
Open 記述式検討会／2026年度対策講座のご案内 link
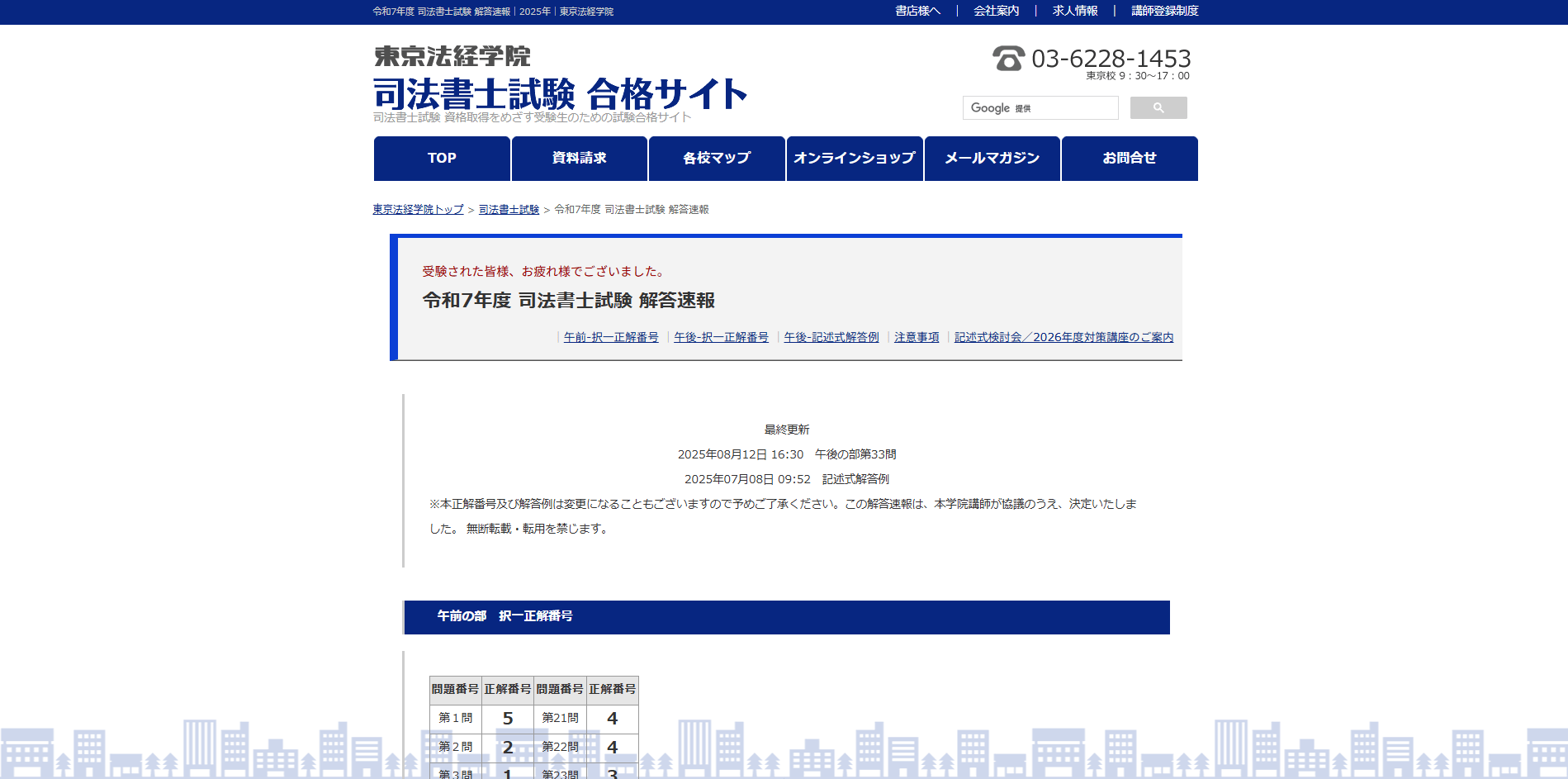click(x=1063, y=337)
